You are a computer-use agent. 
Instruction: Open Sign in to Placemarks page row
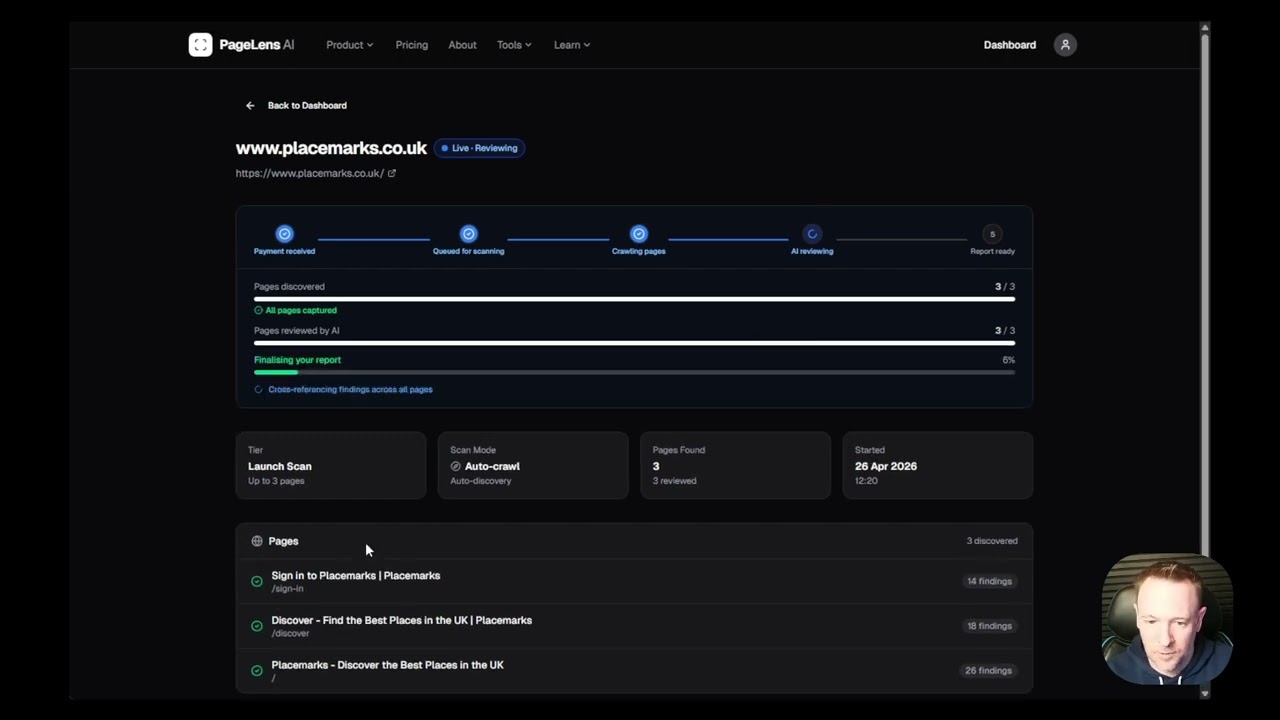pyautogui.click(x=634, y=581)
